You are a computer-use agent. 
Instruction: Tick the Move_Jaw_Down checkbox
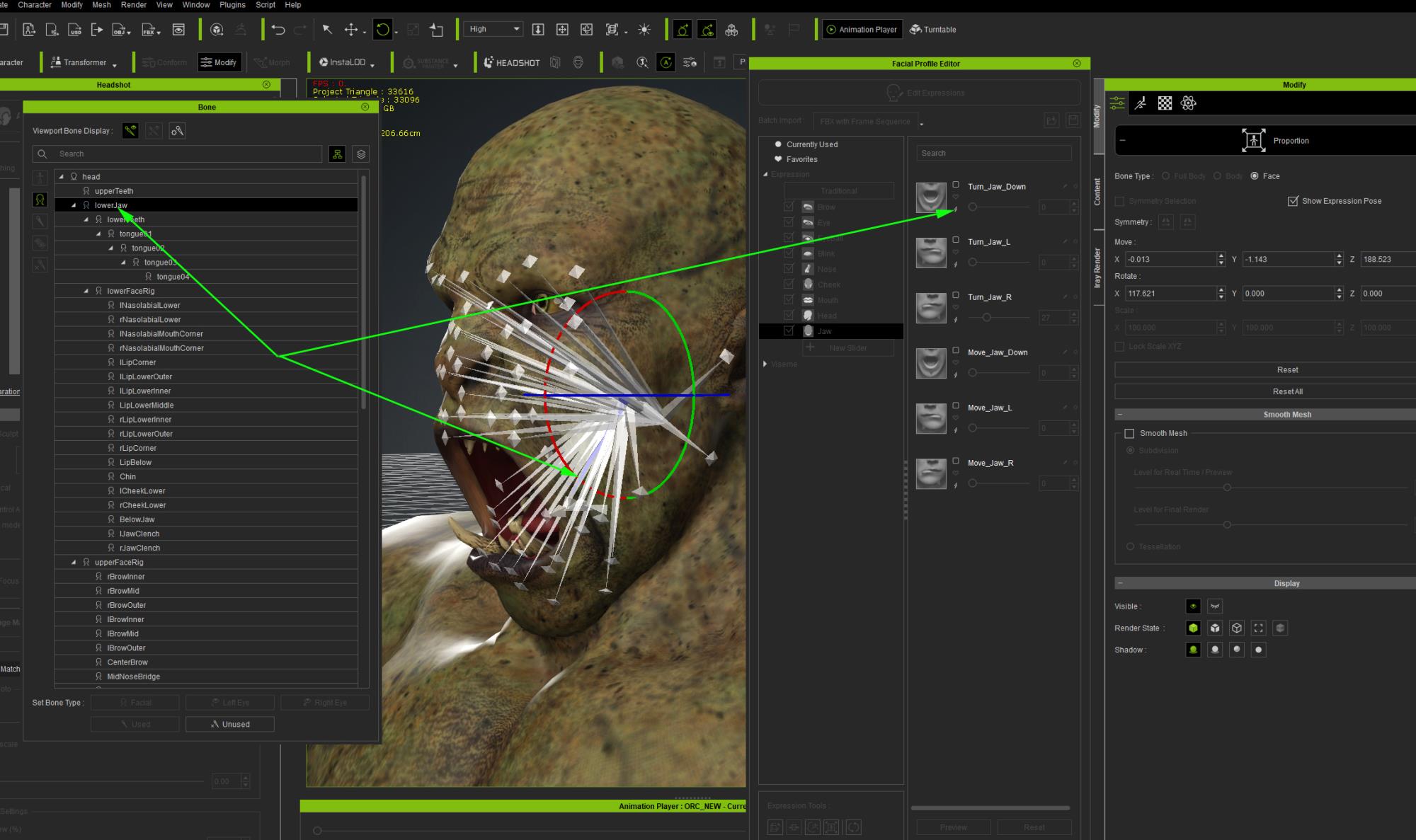(x=956, y=350)
